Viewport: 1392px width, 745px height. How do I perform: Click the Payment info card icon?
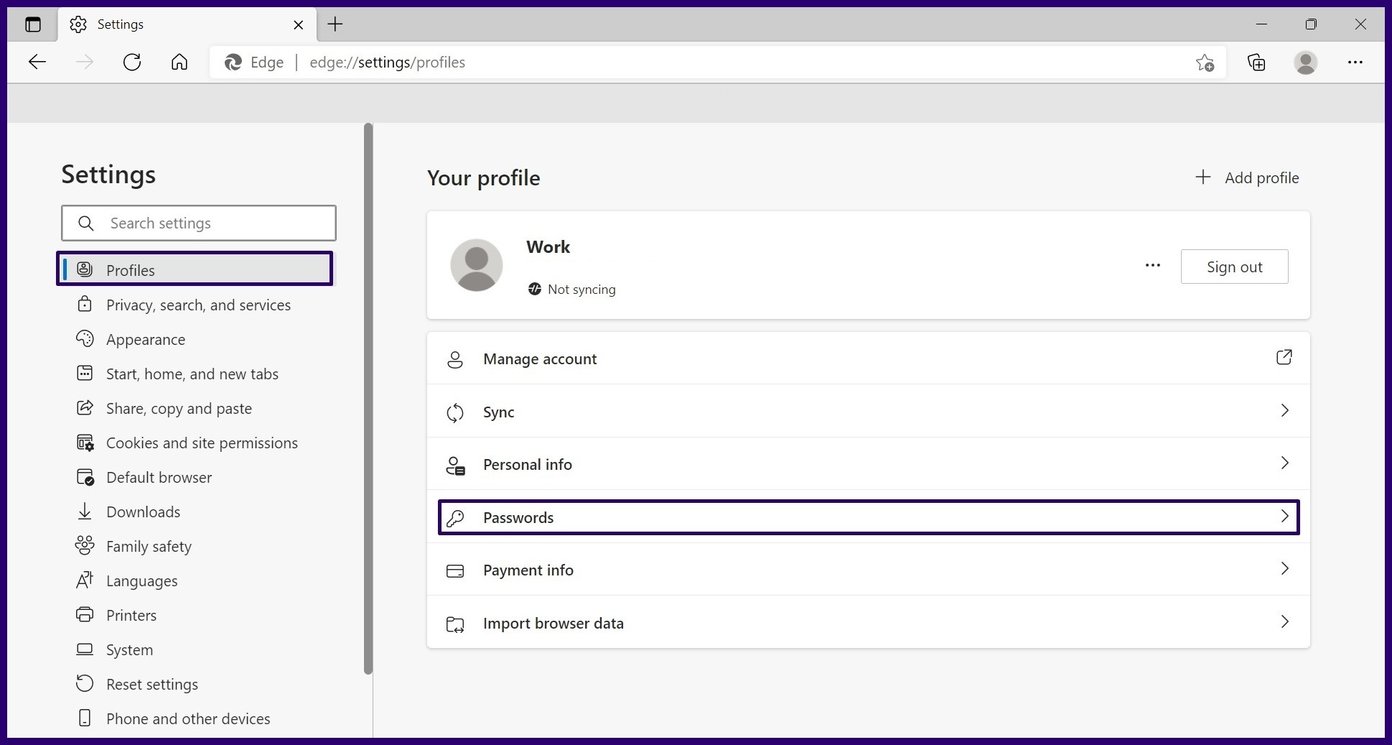[455, 571]
